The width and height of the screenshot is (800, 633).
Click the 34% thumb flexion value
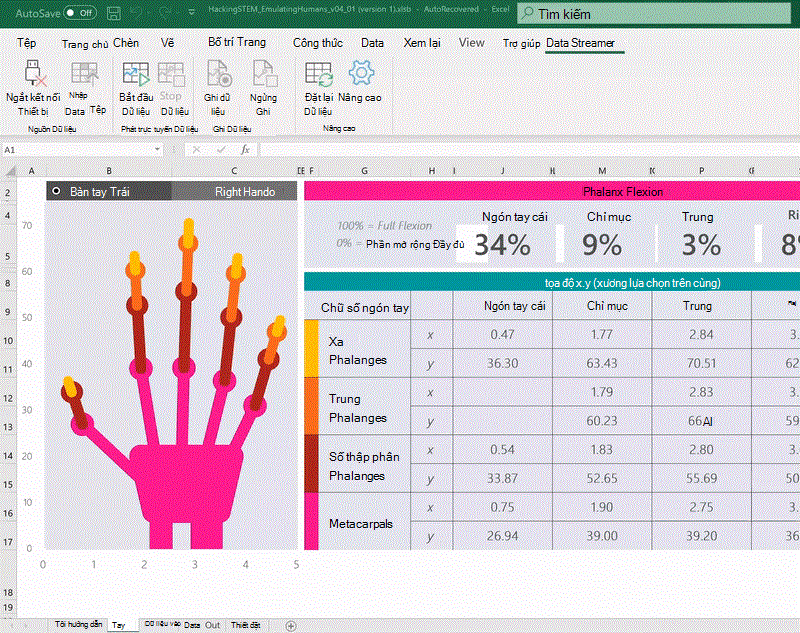(503, 245)
